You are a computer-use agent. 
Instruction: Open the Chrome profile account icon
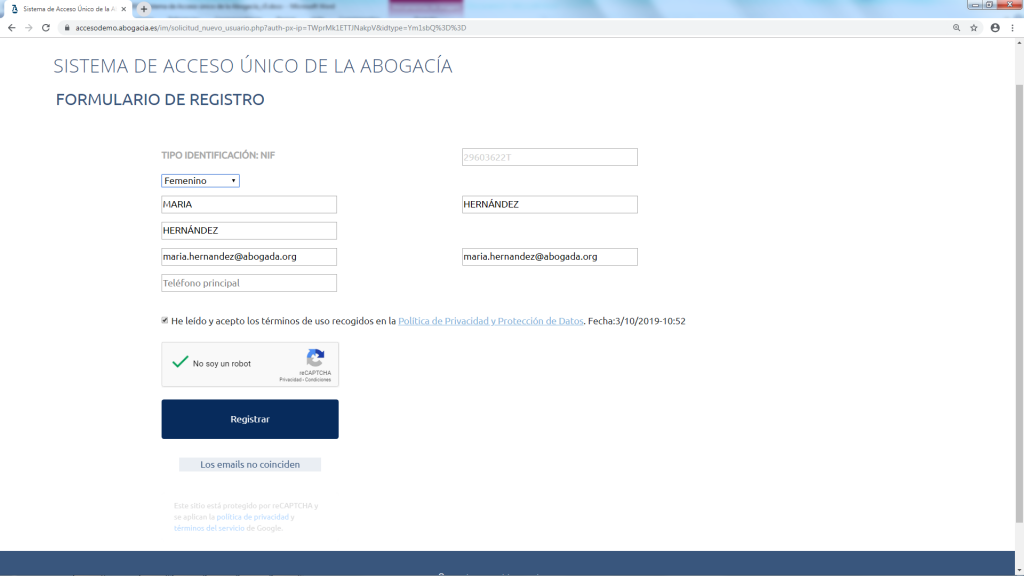tap(995, 28)
